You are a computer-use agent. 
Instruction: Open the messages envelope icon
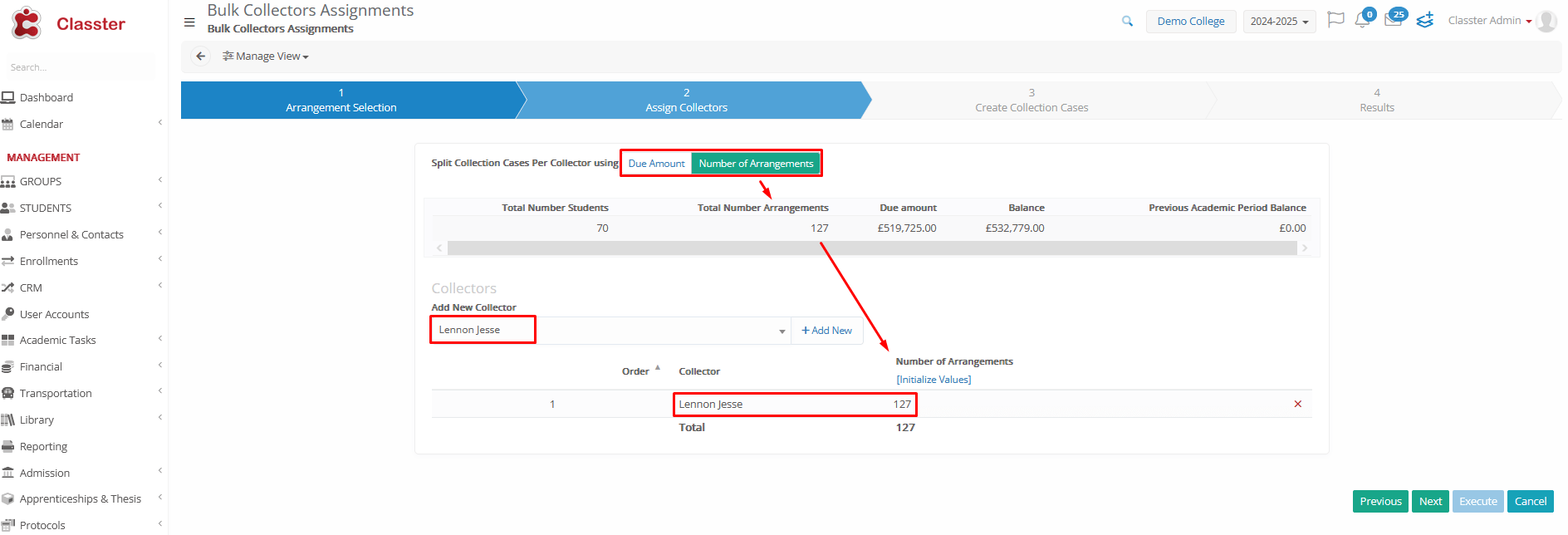point(1393,21)
